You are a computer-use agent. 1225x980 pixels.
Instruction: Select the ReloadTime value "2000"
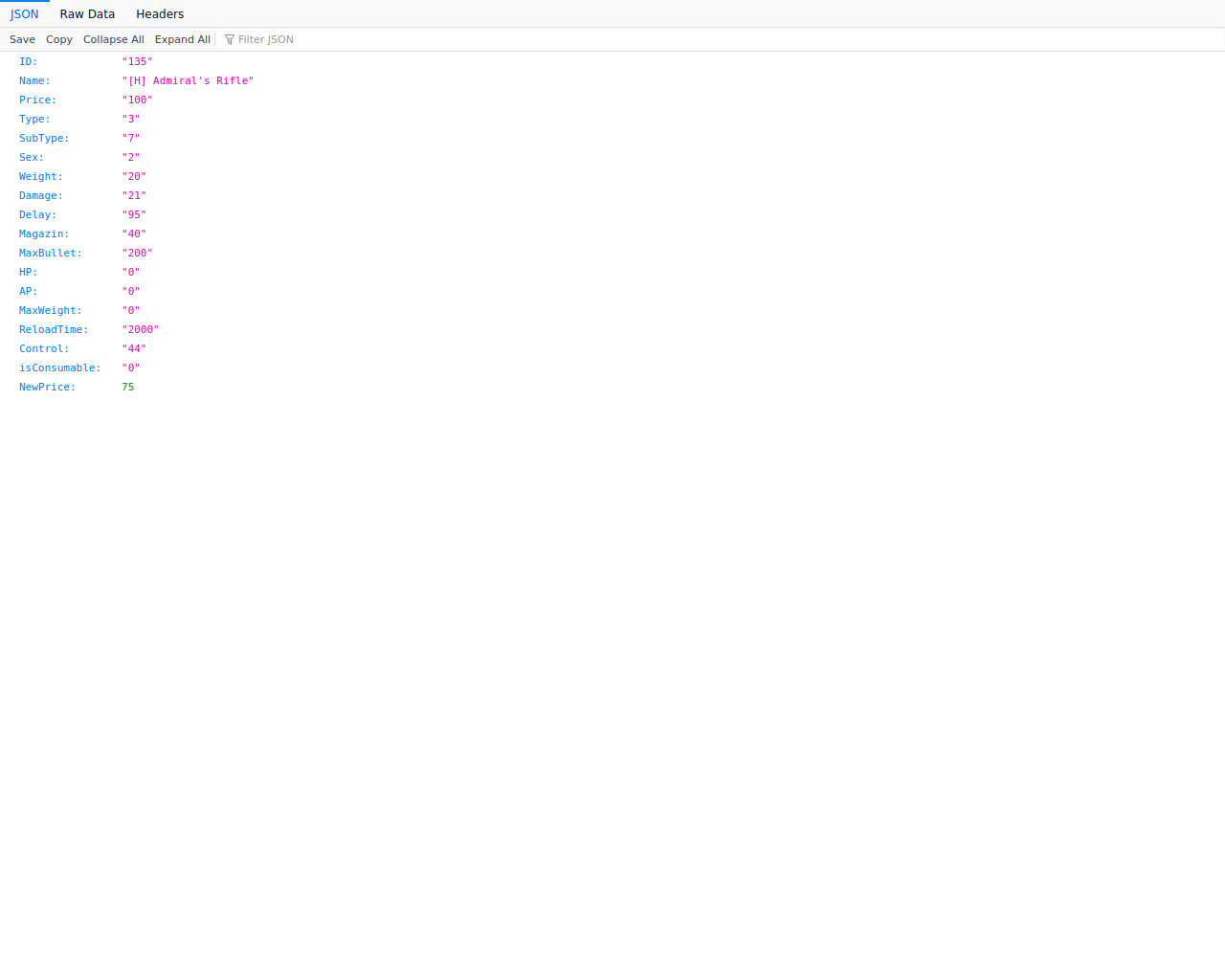[141, 329]
